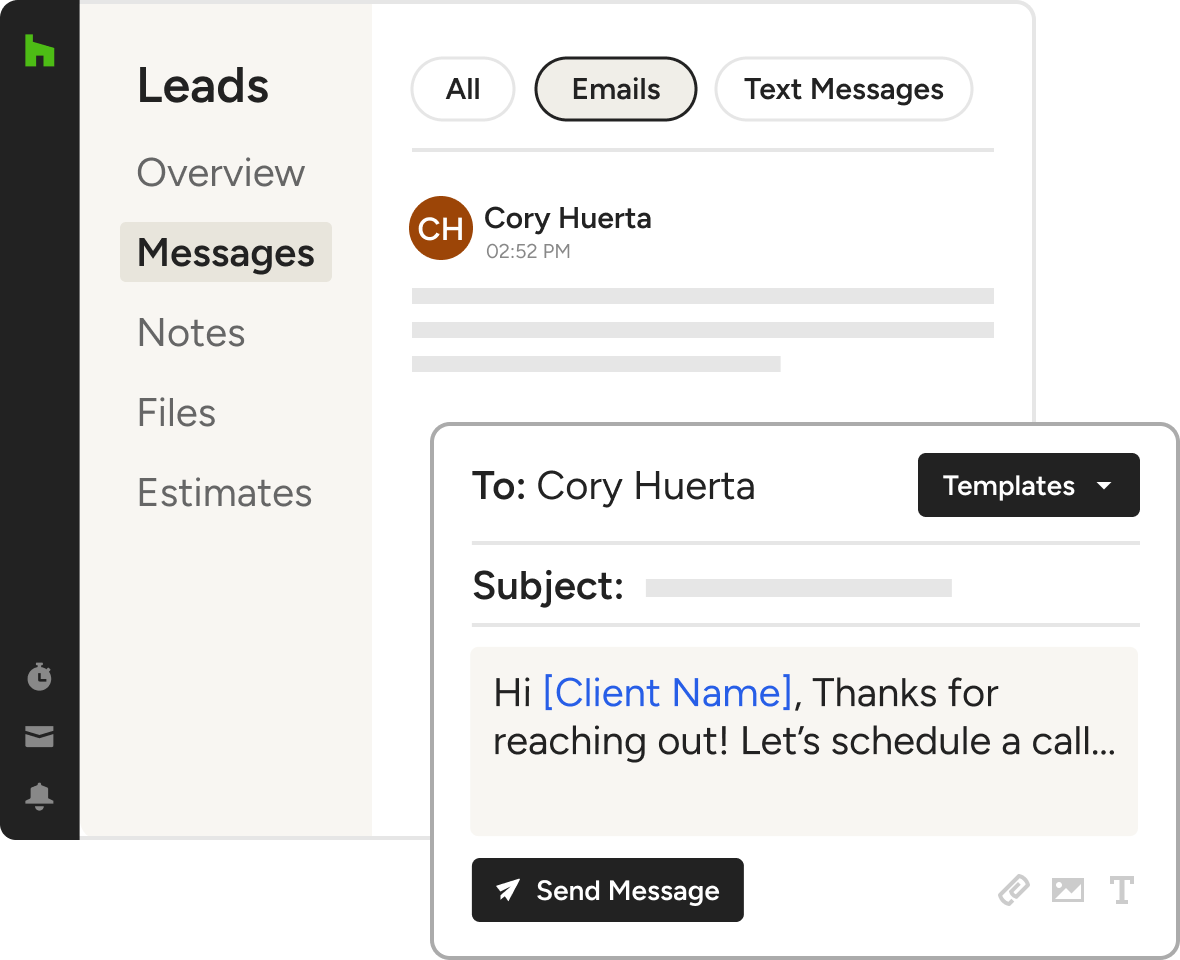Click the paperclip attach file icon

pos(1014,890)
